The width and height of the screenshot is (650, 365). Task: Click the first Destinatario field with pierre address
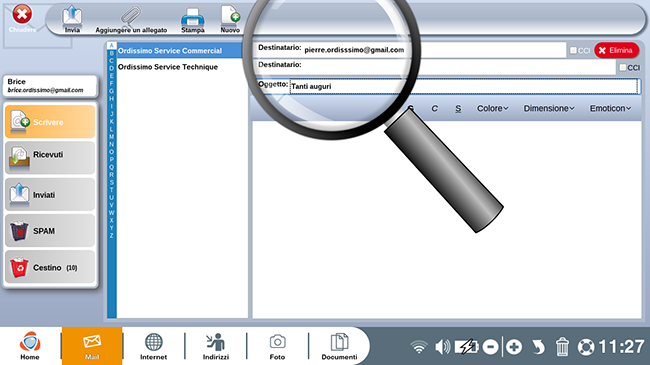(x=434, y=50)
